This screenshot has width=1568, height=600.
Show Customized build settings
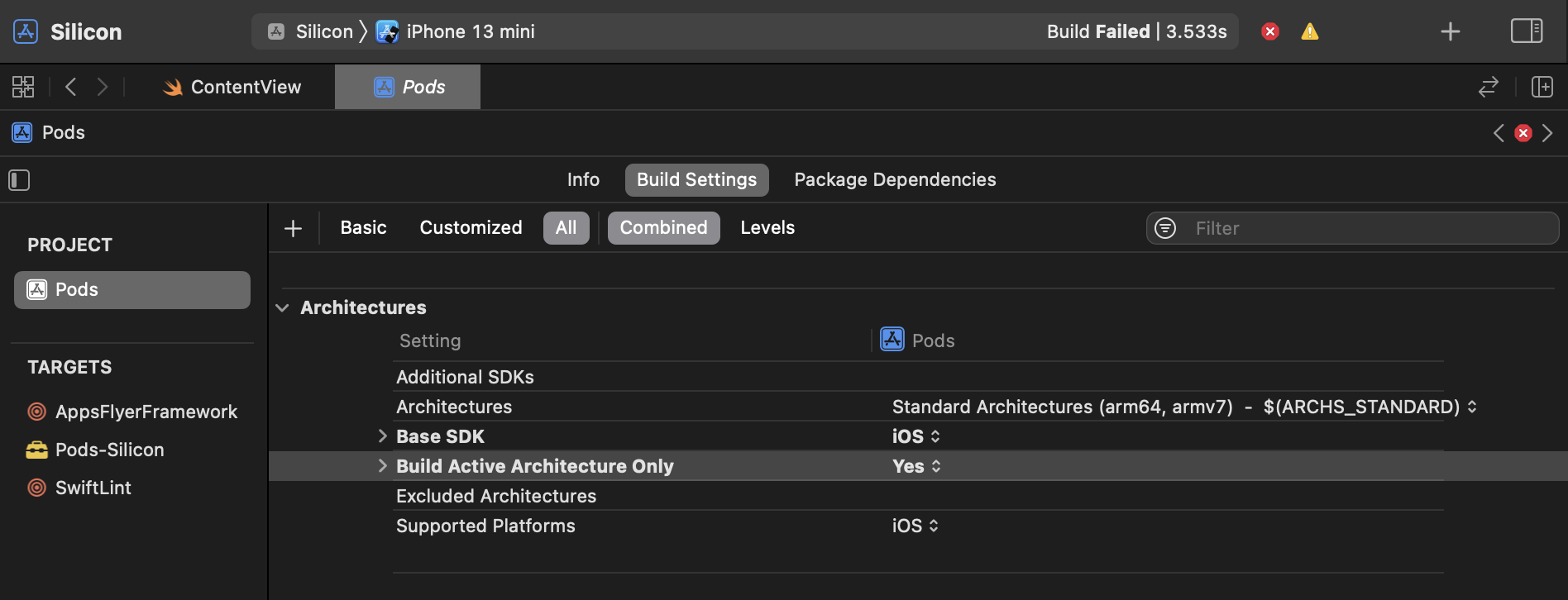(x=471, y=228)
